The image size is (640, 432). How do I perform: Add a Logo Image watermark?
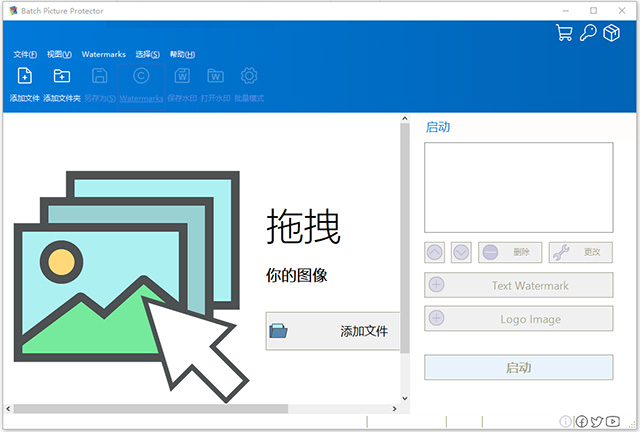click(519, 318)
